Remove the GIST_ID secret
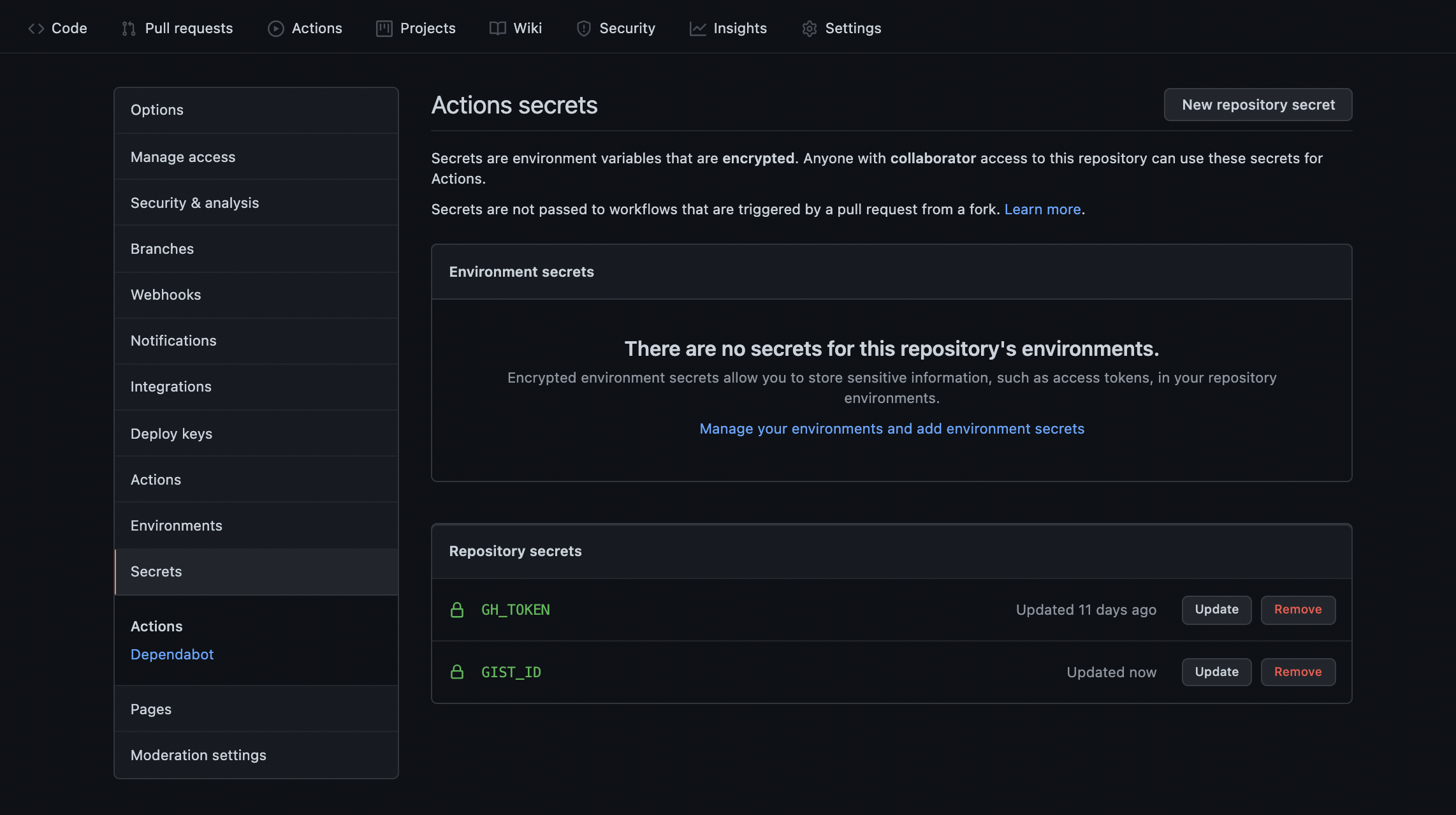Viewport: 1456px width, 815px height. click(1297, 672)
